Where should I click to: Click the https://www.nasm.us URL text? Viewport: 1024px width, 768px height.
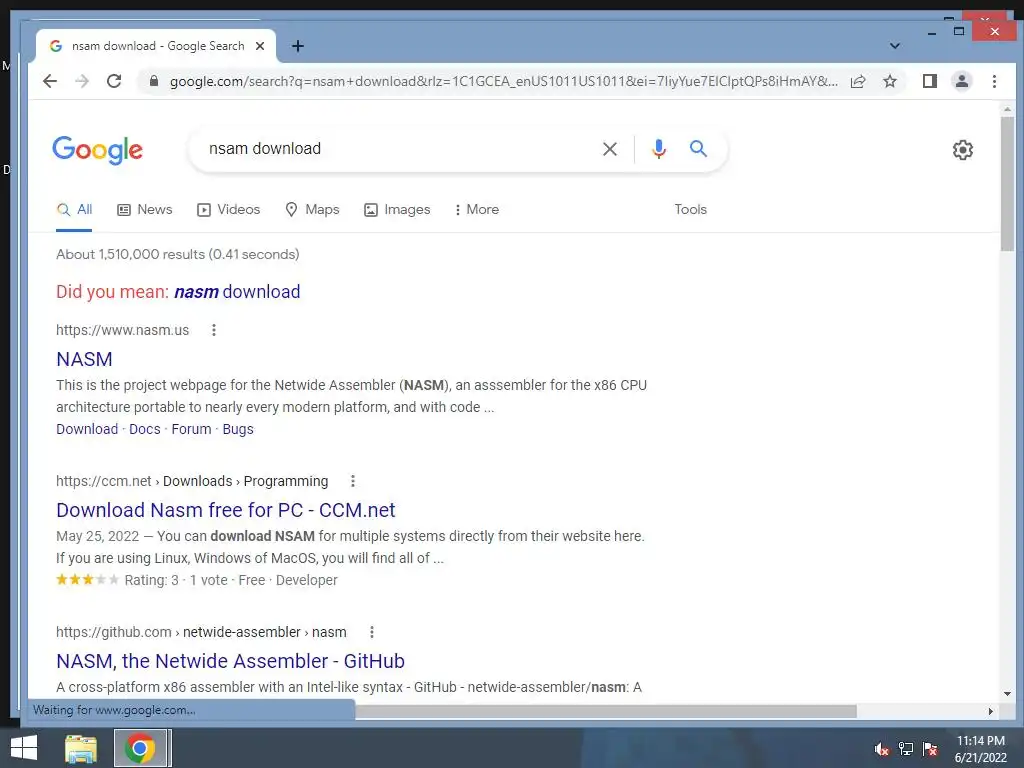tap(122, 330)
